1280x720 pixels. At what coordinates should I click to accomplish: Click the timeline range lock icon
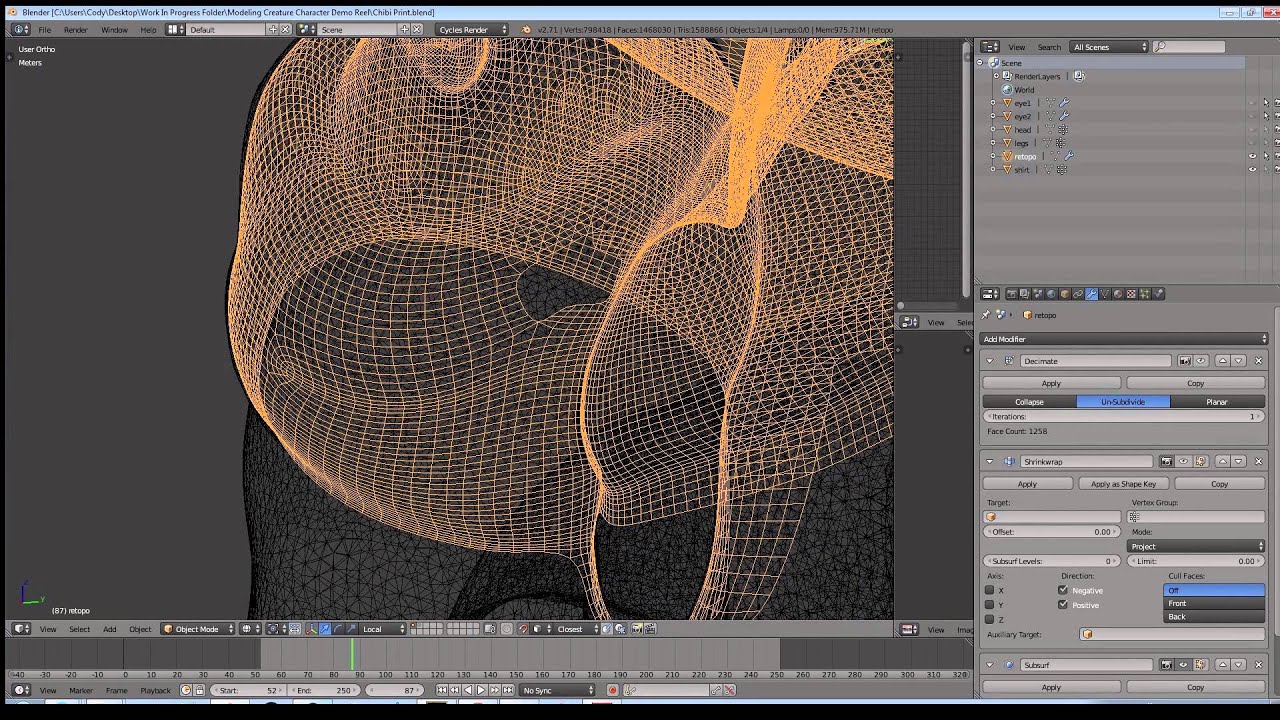[199, 690]
